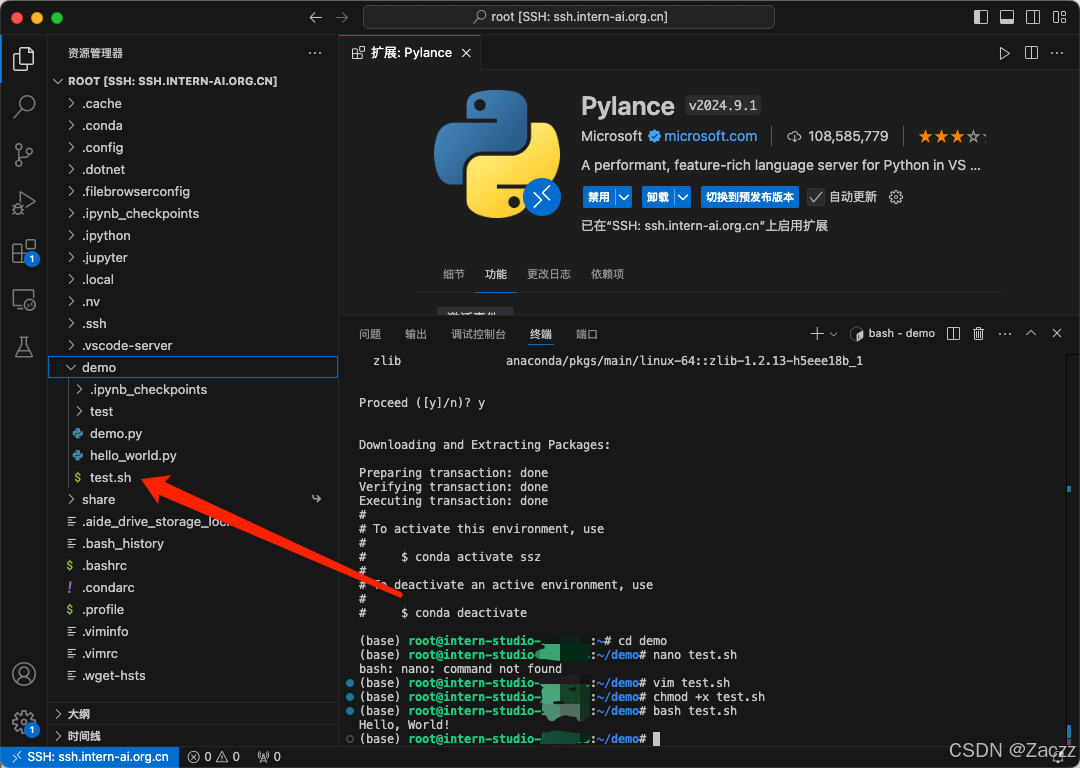Image resolution: width=1080 pixels, height=768 pixels.
Task: Open the customize layout icon
Action: [1059, 17]
